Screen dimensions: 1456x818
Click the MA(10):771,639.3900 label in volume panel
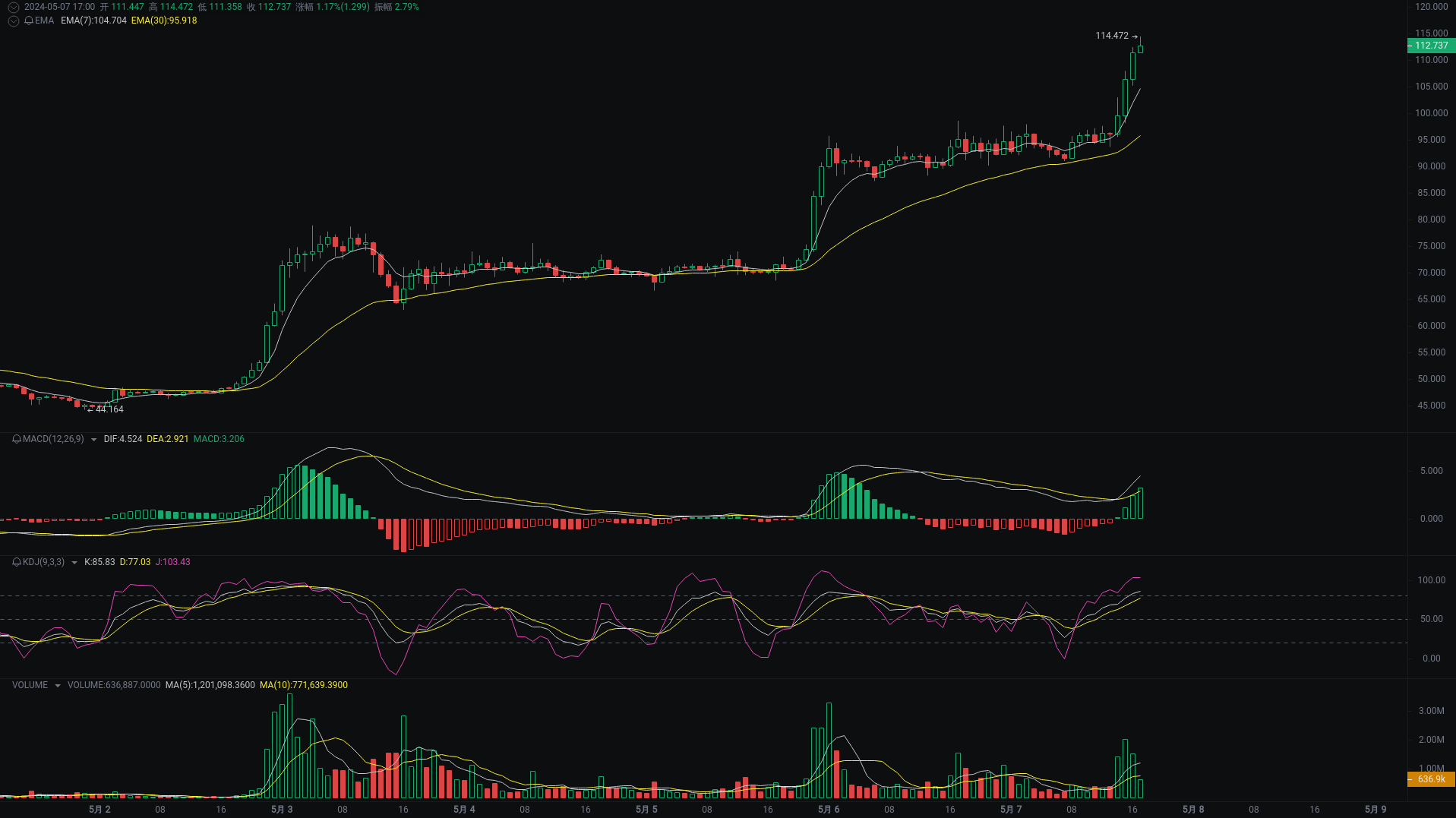(304, 684)
